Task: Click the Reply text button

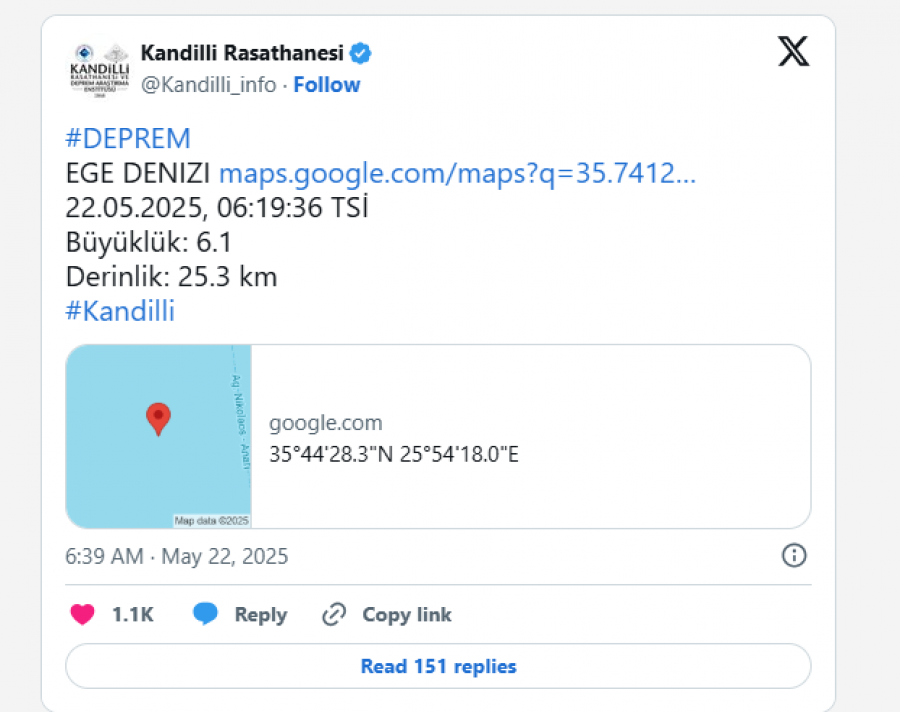Action: 261,614
